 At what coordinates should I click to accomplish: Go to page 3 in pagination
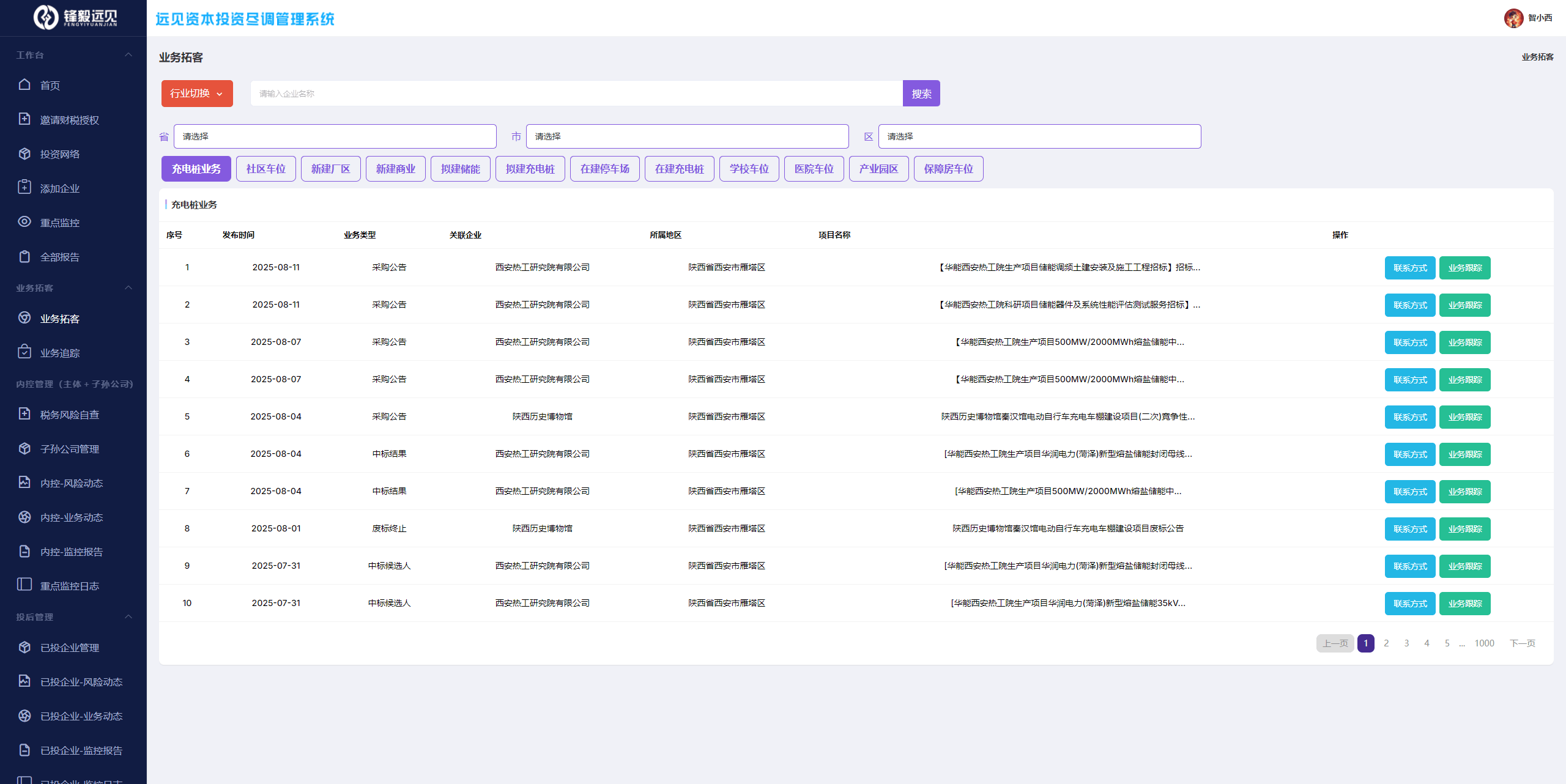(1406, 643)
